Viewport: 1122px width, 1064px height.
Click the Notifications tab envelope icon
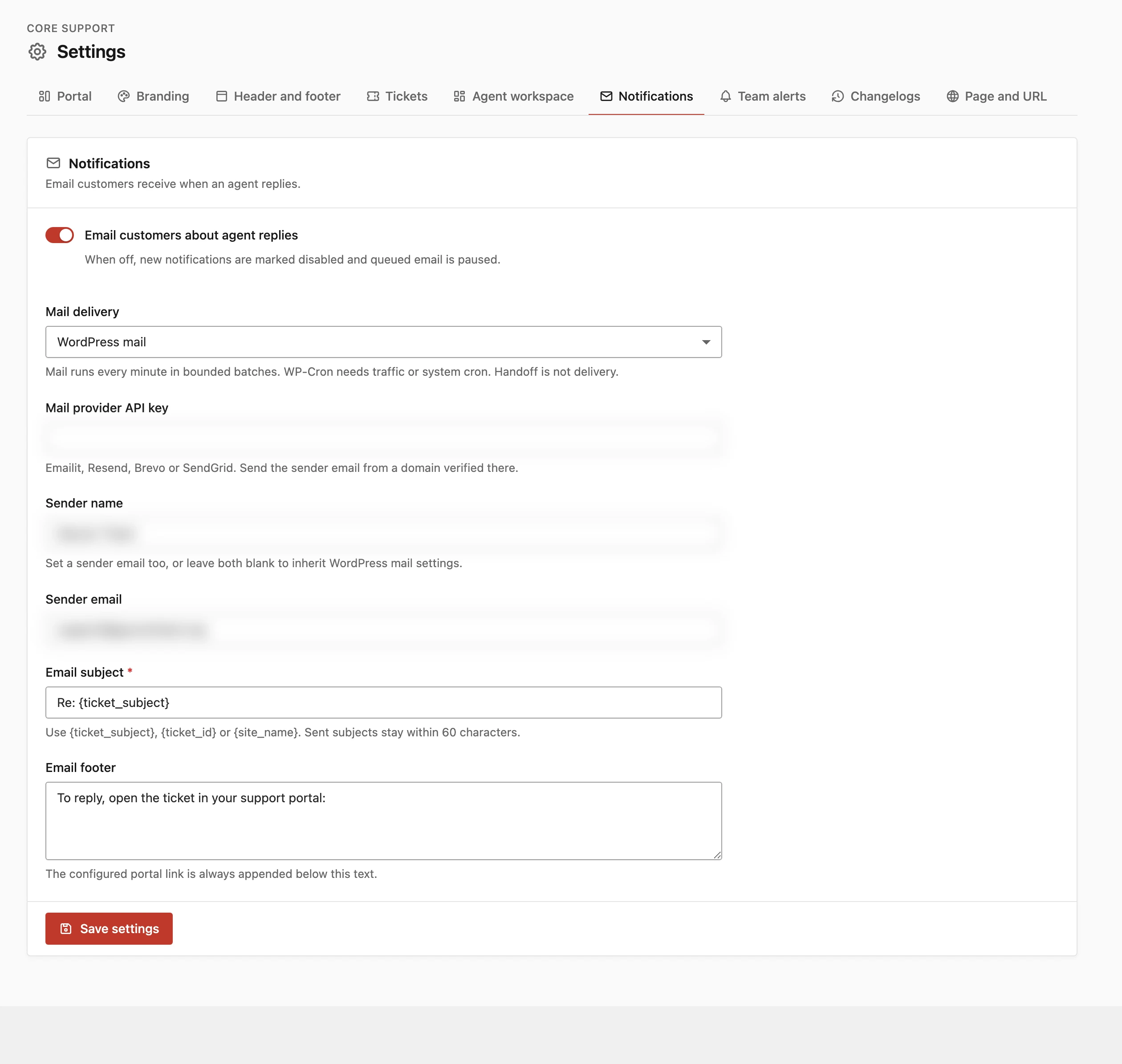pos(606,97)
